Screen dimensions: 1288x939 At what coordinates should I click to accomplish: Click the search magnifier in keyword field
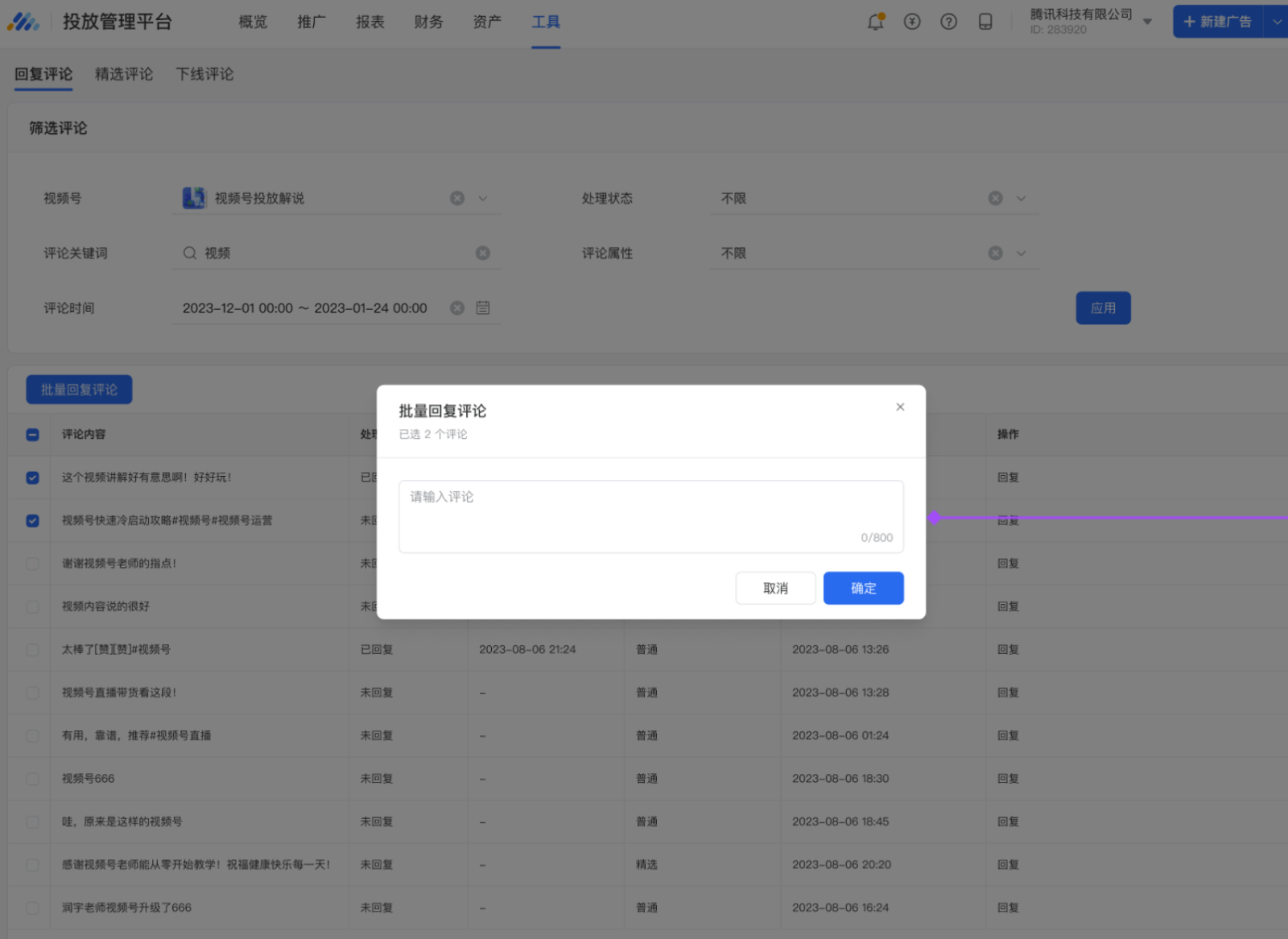coord(190,253)
